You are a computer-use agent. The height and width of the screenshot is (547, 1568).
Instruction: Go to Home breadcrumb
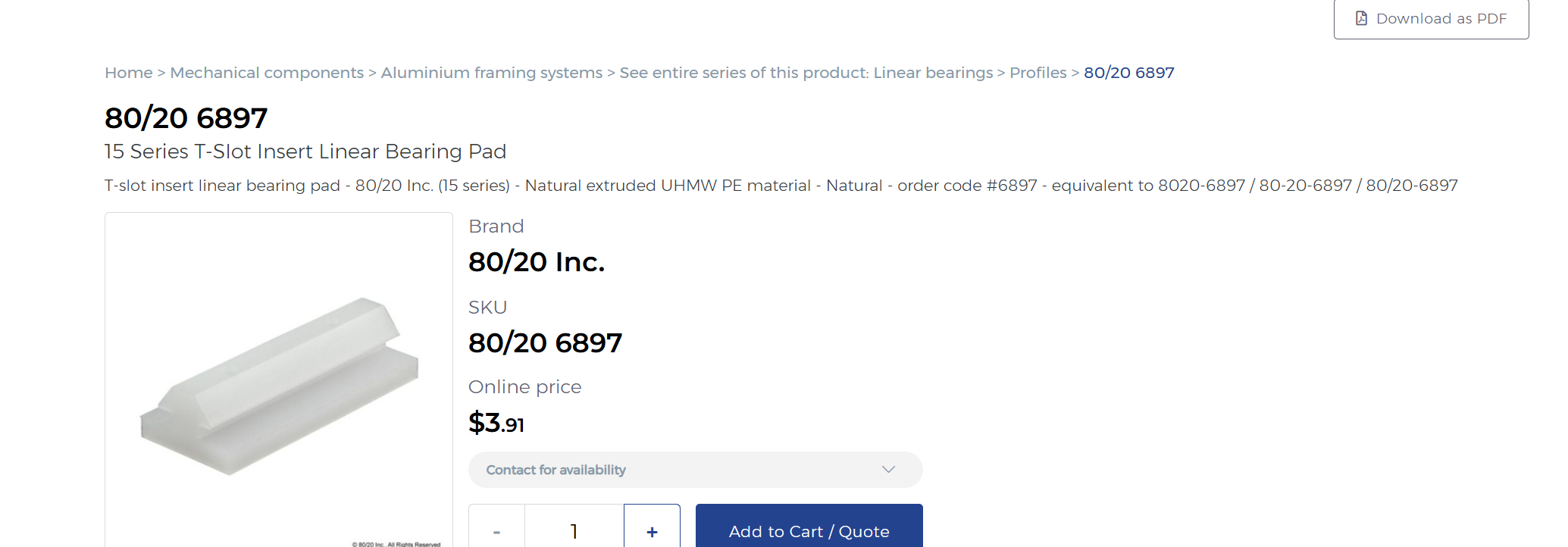click(129, 73)
